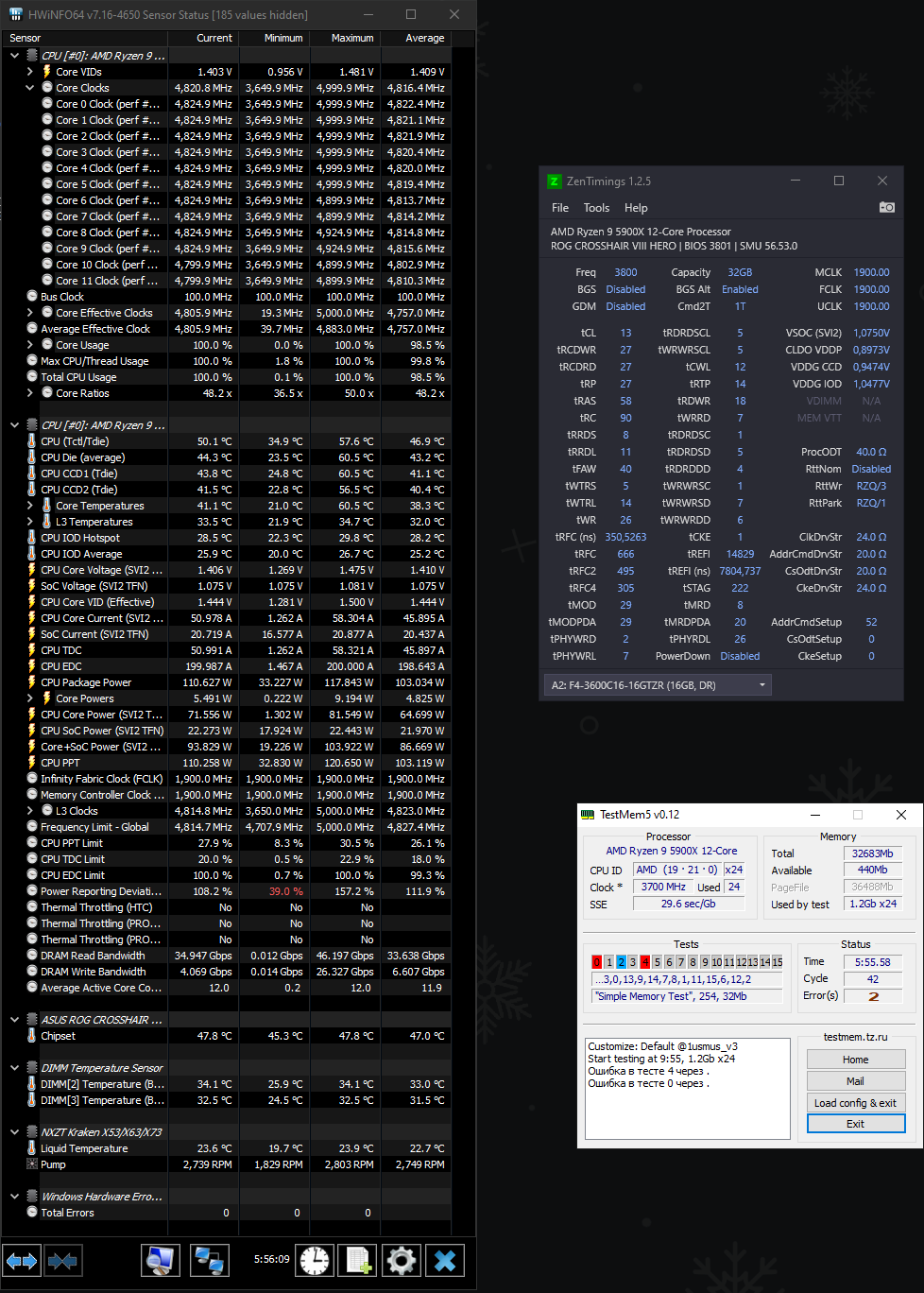The width and height of the screenshot is (924, 1293).
Task: Open the sensor search magnifier monitor icon
Action: pos(161,1260)
